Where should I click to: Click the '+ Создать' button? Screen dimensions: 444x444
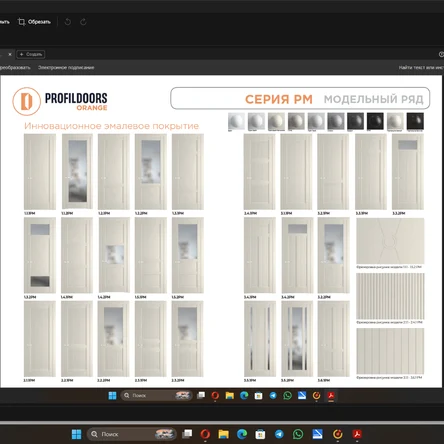coord(31,54)
